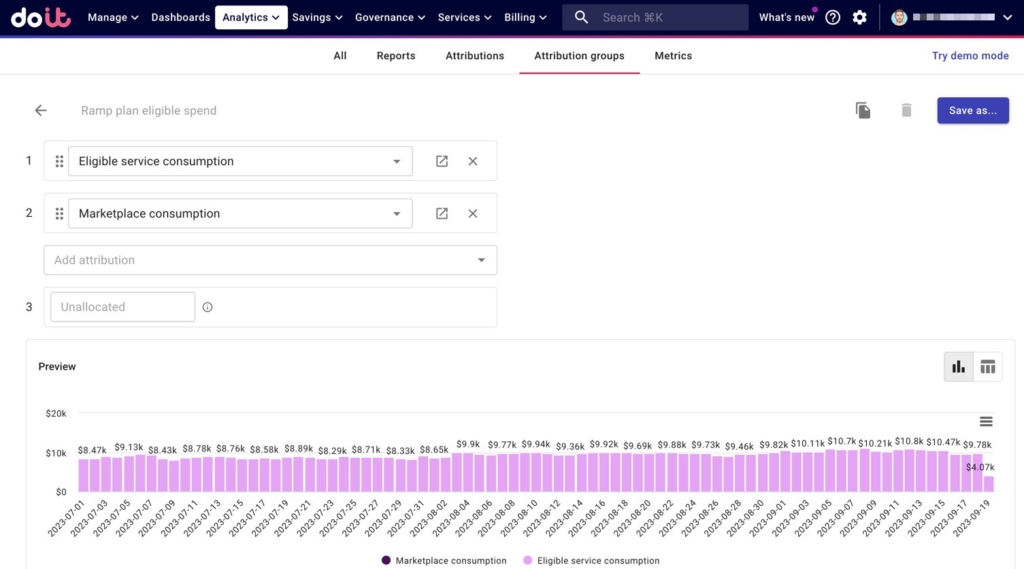Click the Unallocated input field

[x=122, y=307]
